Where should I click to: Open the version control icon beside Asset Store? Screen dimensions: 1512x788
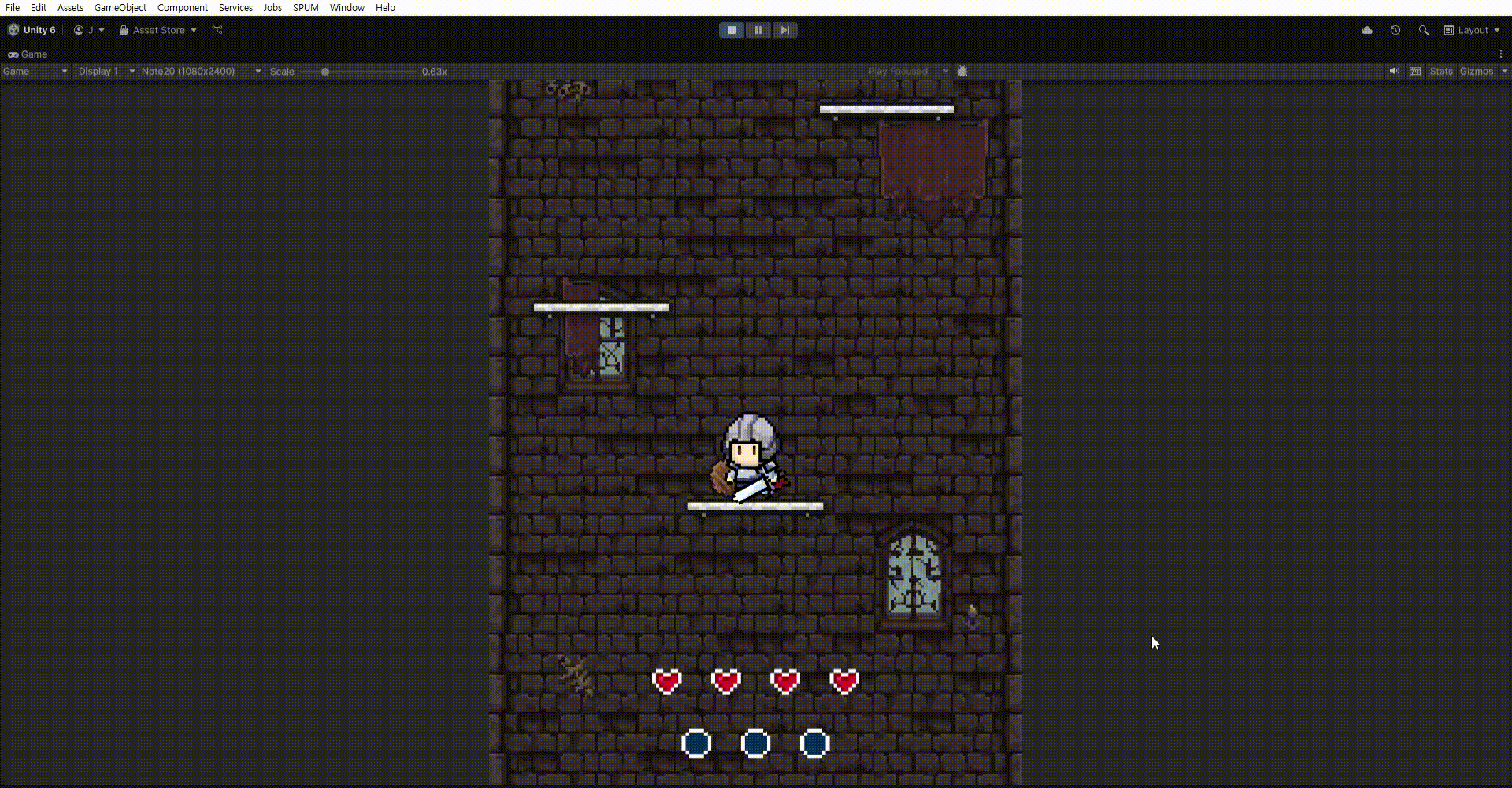point(217,30)
